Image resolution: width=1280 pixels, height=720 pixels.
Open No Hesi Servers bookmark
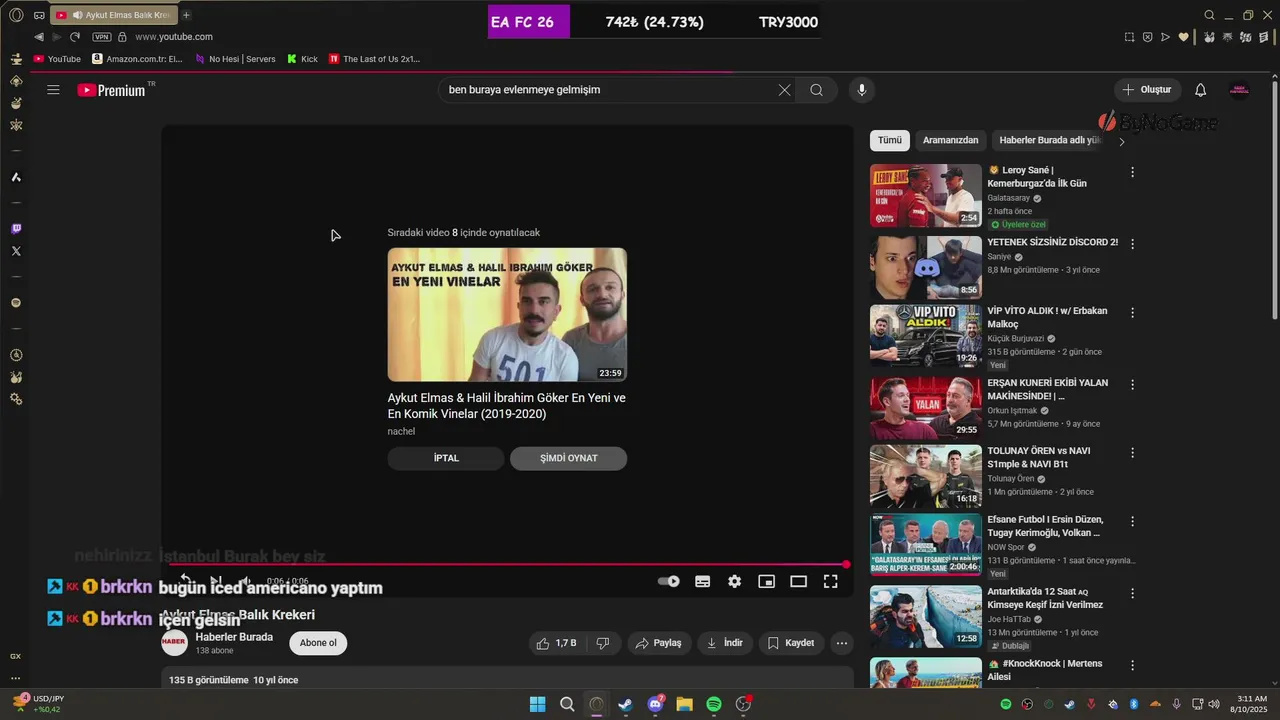[x=235, y=59]
